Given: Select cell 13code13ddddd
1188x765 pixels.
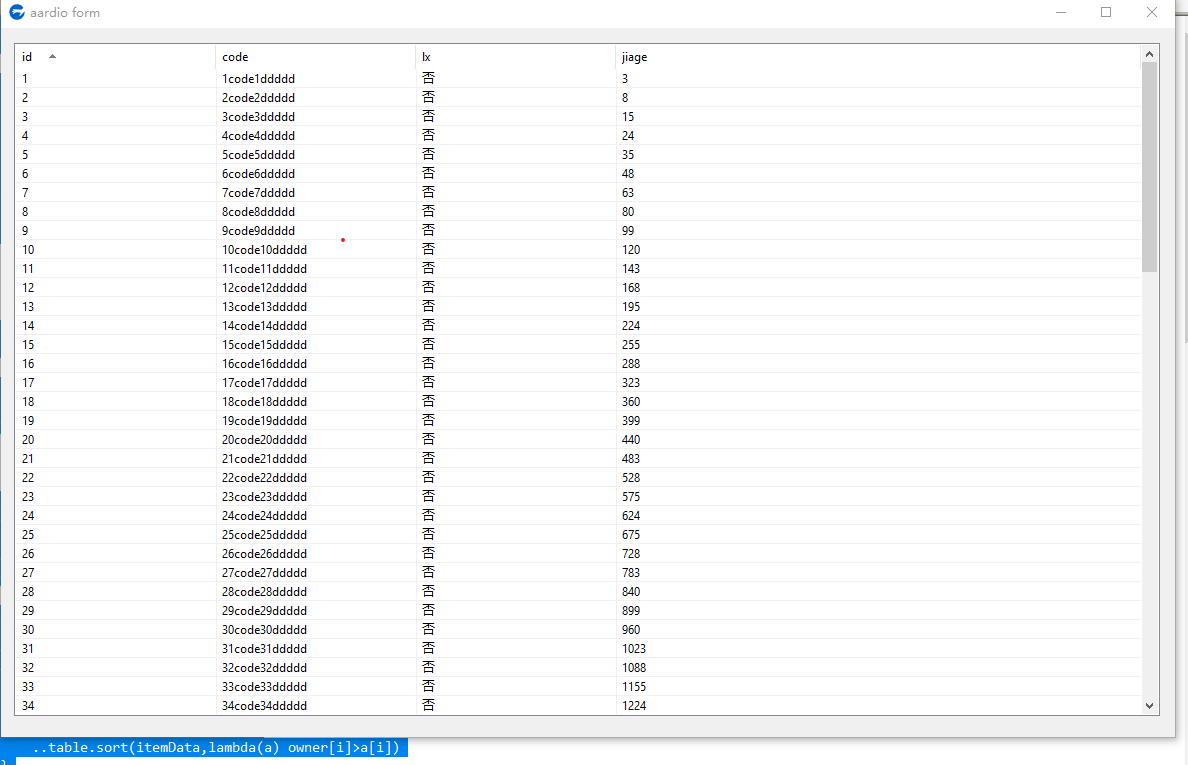Looking at the screenshot, I should tap(264, 307).
